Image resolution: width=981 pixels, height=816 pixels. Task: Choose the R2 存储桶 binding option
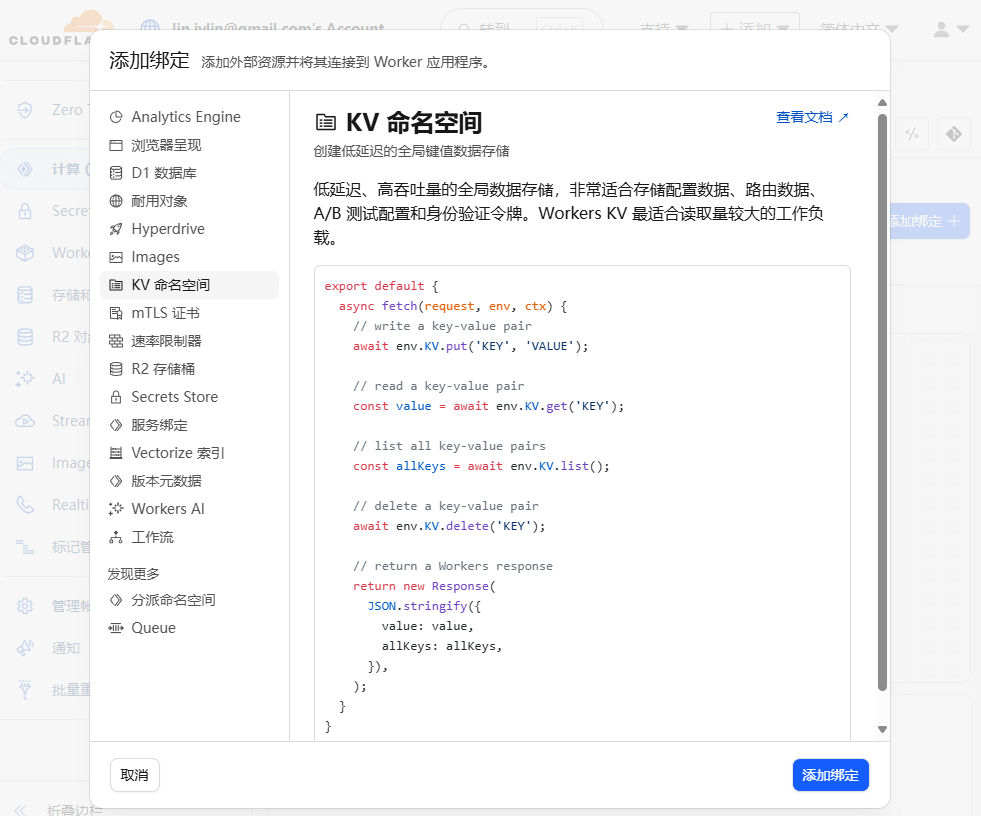[x=190, y=369]
